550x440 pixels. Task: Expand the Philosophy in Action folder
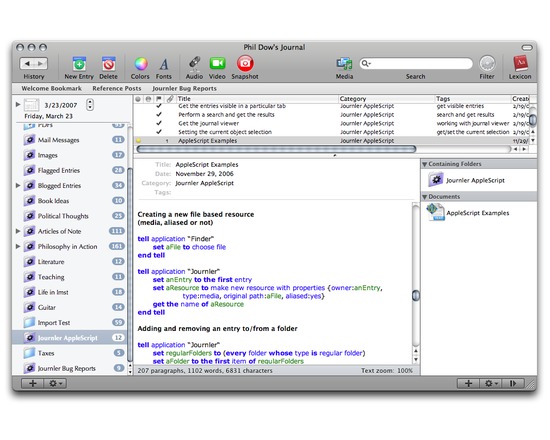tap(18, 246)
